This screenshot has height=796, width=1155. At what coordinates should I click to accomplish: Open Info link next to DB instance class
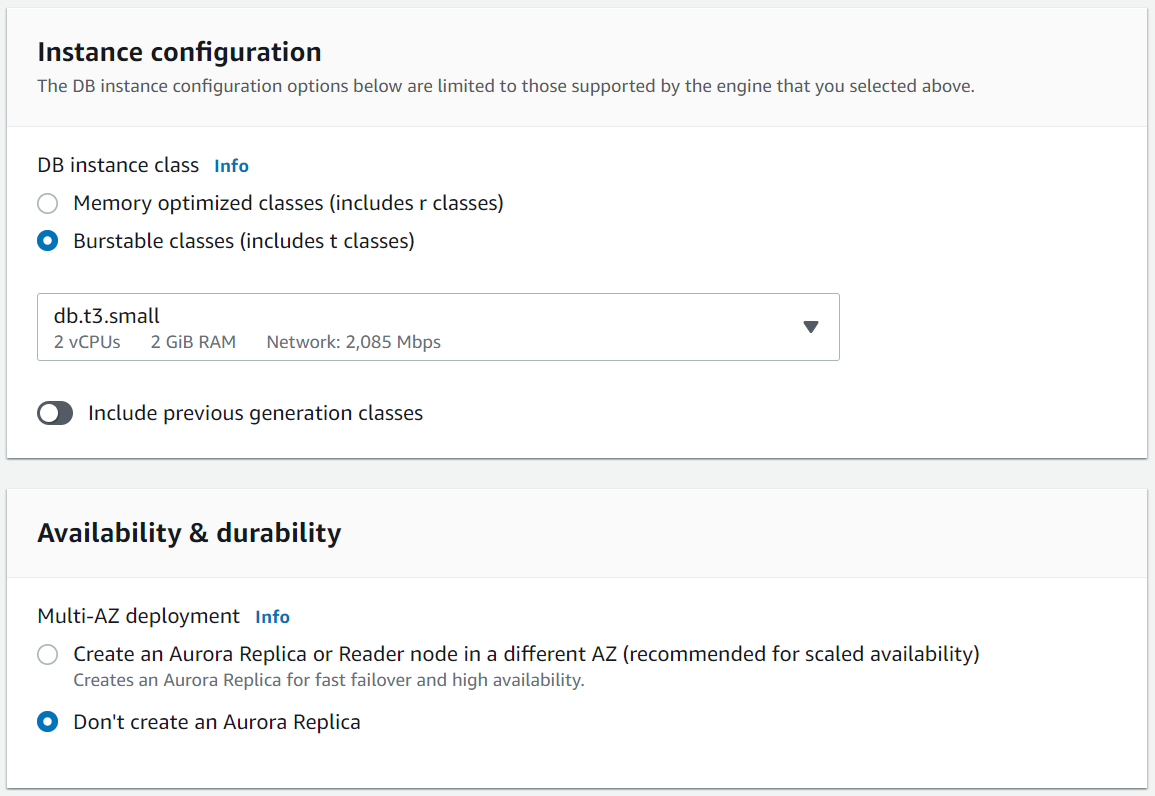point(231,166)
